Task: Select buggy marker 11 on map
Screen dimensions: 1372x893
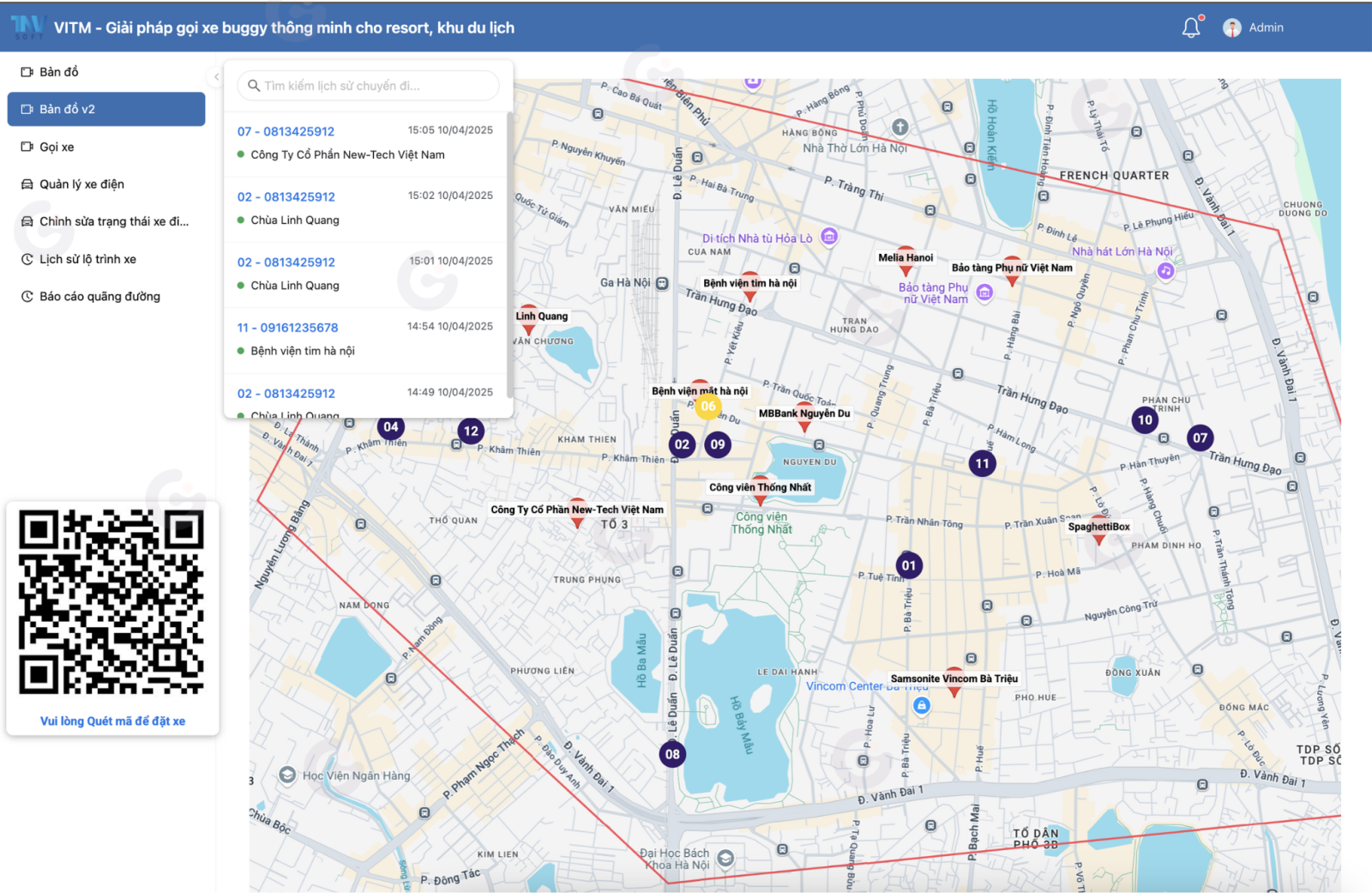Action: 982,463
